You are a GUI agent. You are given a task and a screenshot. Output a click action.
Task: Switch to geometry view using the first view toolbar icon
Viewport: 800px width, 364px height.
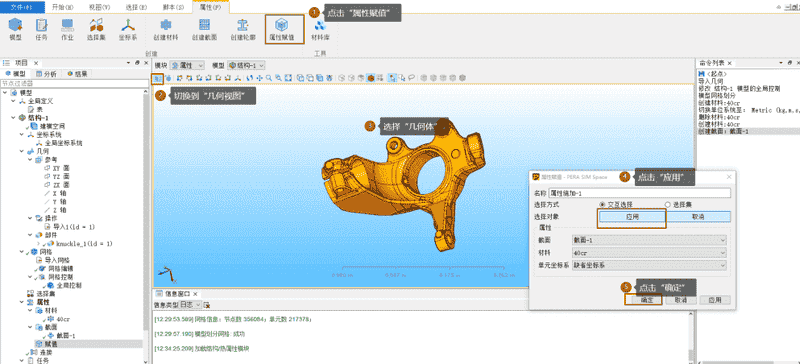[x=158, y=78]
